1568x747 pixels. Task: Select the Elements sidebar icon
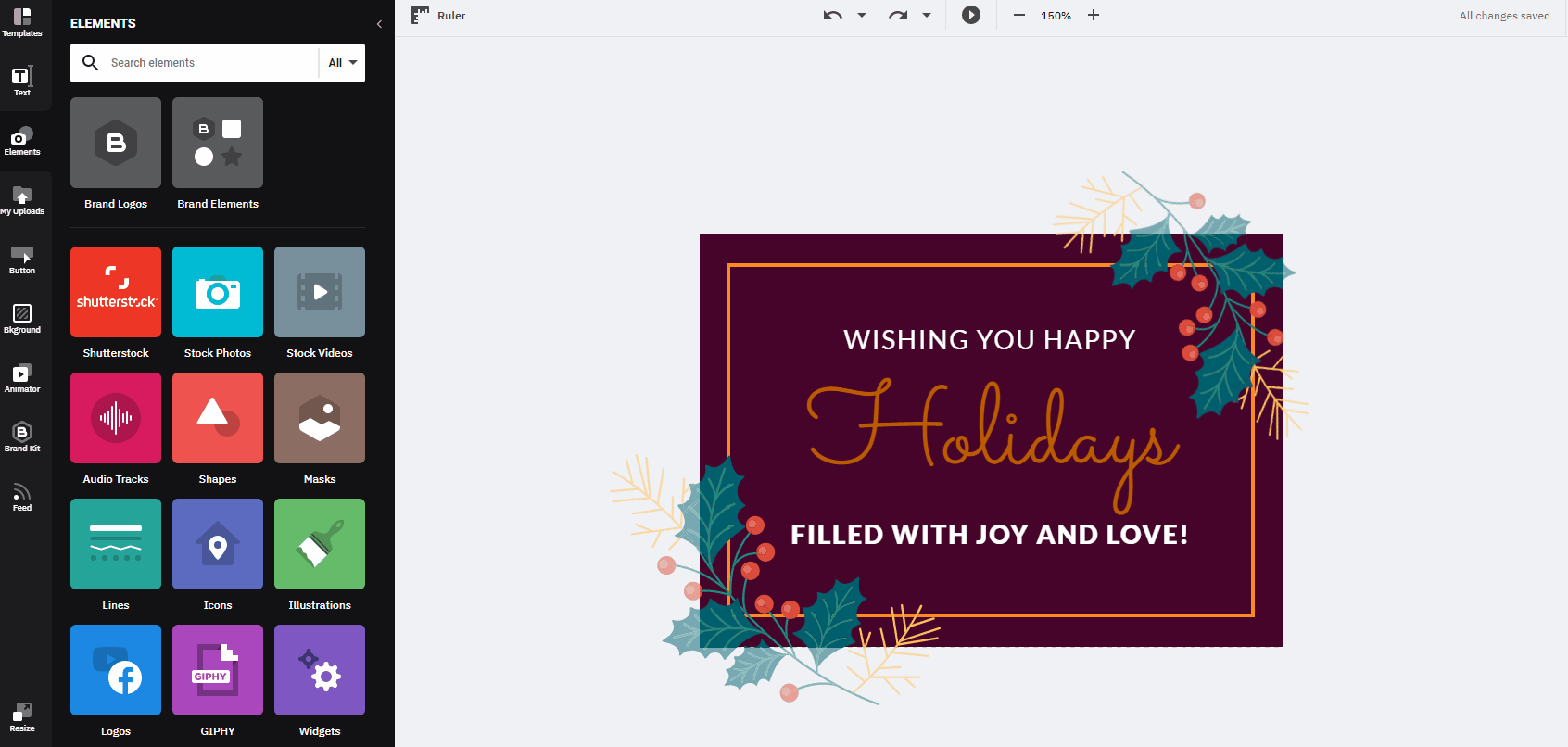22,141
